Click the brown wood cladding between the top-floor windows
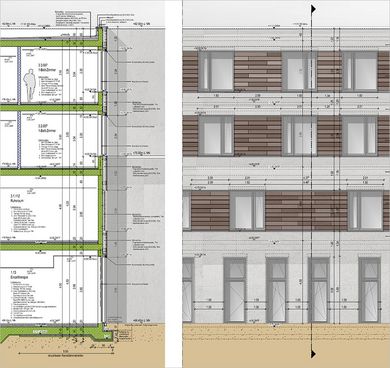The image size is (390, 368). click(x=258, y=71)
